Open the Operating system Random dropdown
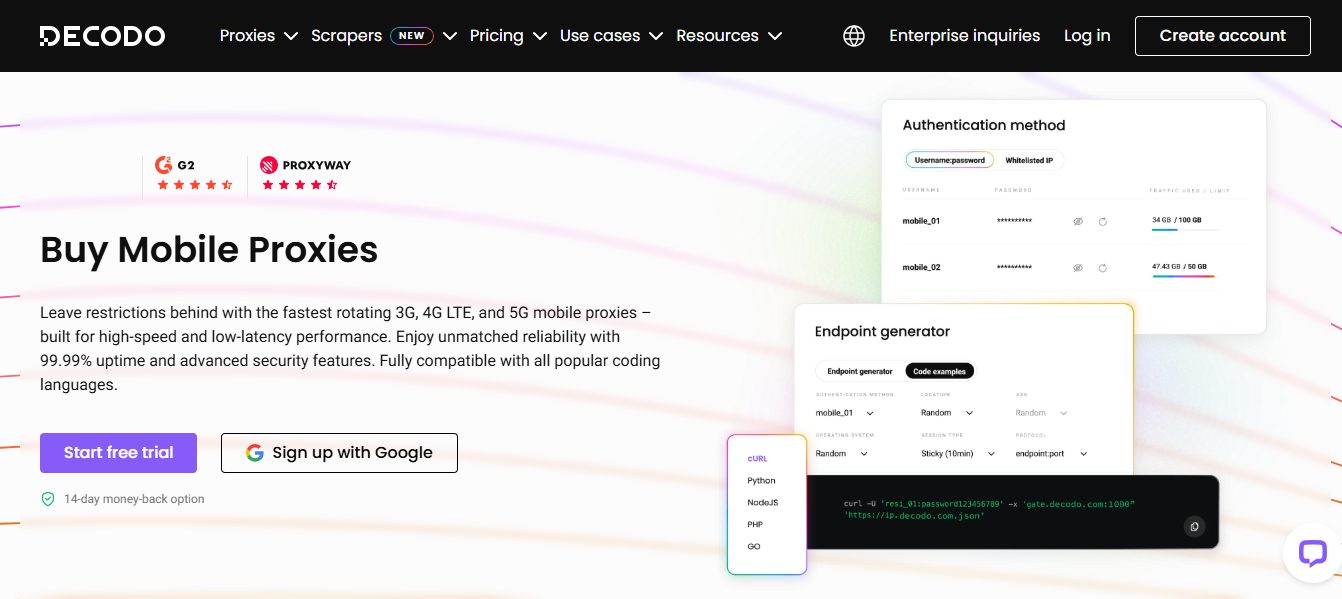 click(x=841, y=454)
